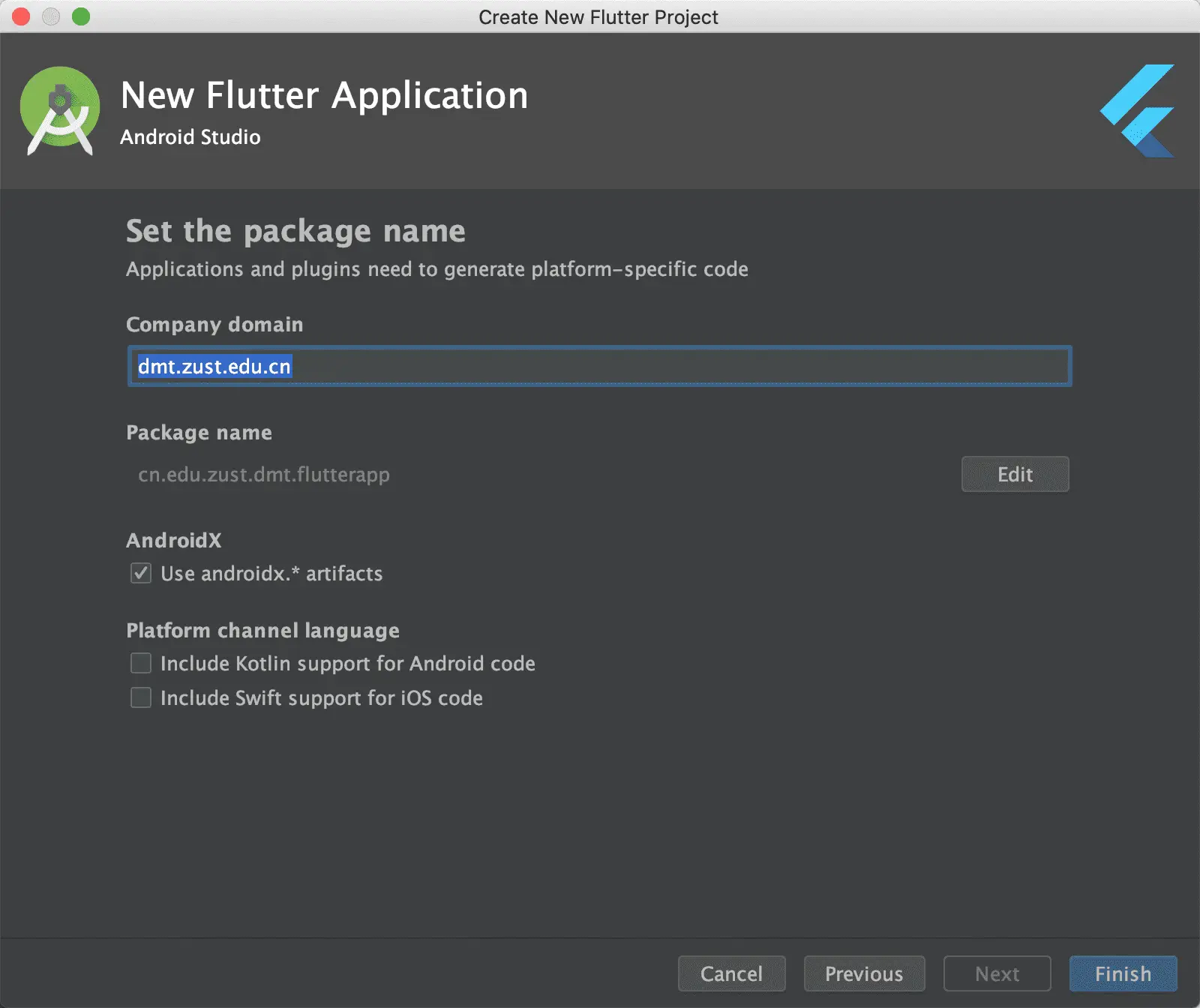This screenshot has height=1008, width=1200.
Task: Click the disabled Next button
Action: point(997,973)
